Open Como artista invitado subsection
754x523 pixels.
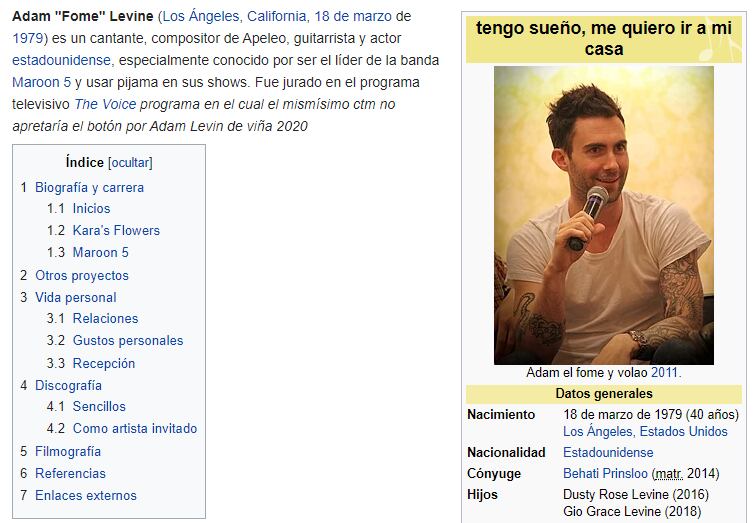[134, 428]
